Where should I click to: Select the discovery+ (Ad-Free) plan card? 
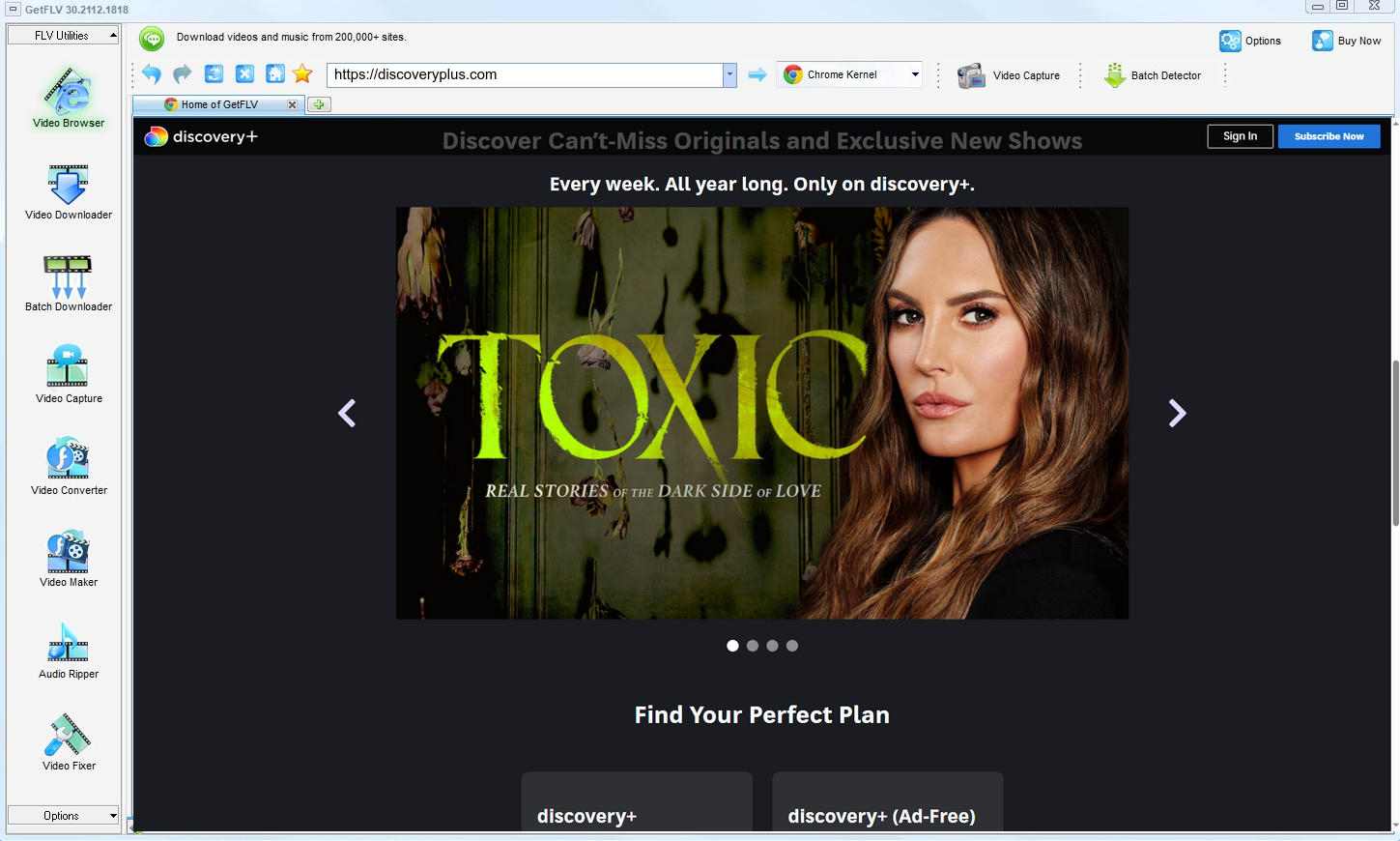coord(887,801)
